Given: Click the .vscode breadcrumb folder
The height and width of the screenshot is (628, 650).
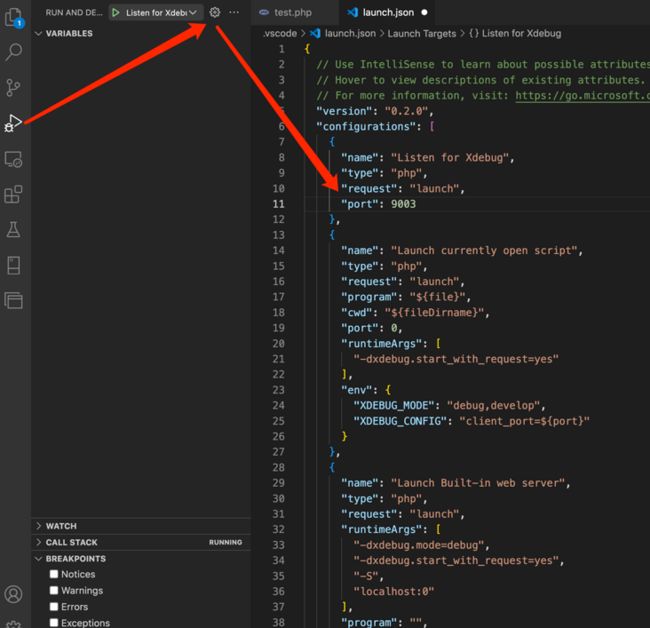Looking at the screenshot, I should 280,33.
